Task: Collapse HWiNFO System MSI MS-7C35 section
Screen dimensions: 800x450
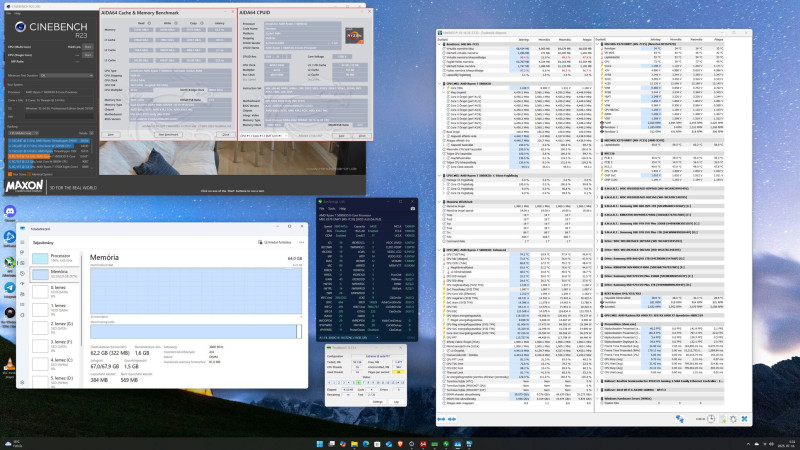Action: tap(439, 44)
